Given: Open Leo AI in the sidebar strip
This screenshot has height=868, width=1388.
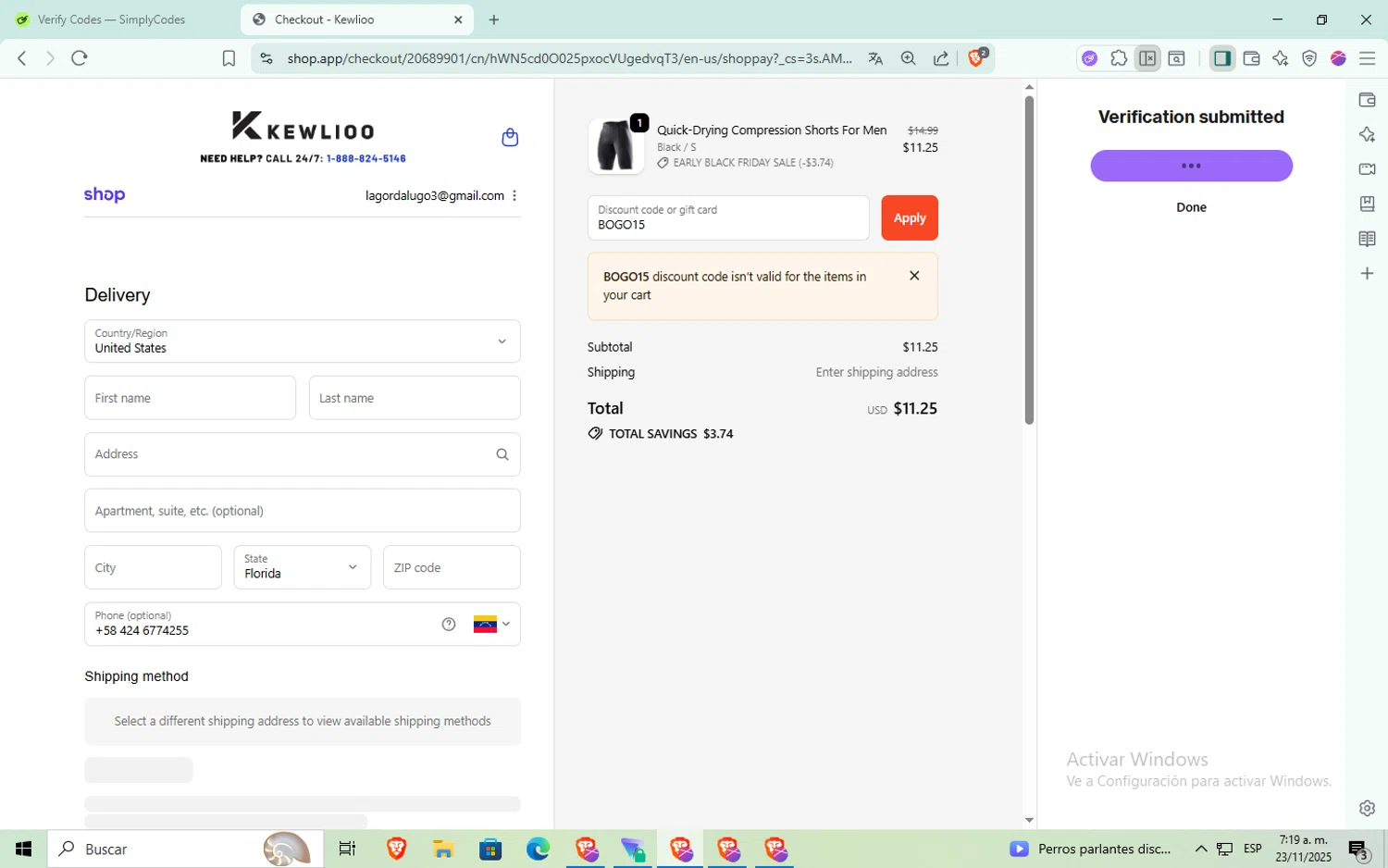Looking at the screenshot, I should coord(1367,134).
